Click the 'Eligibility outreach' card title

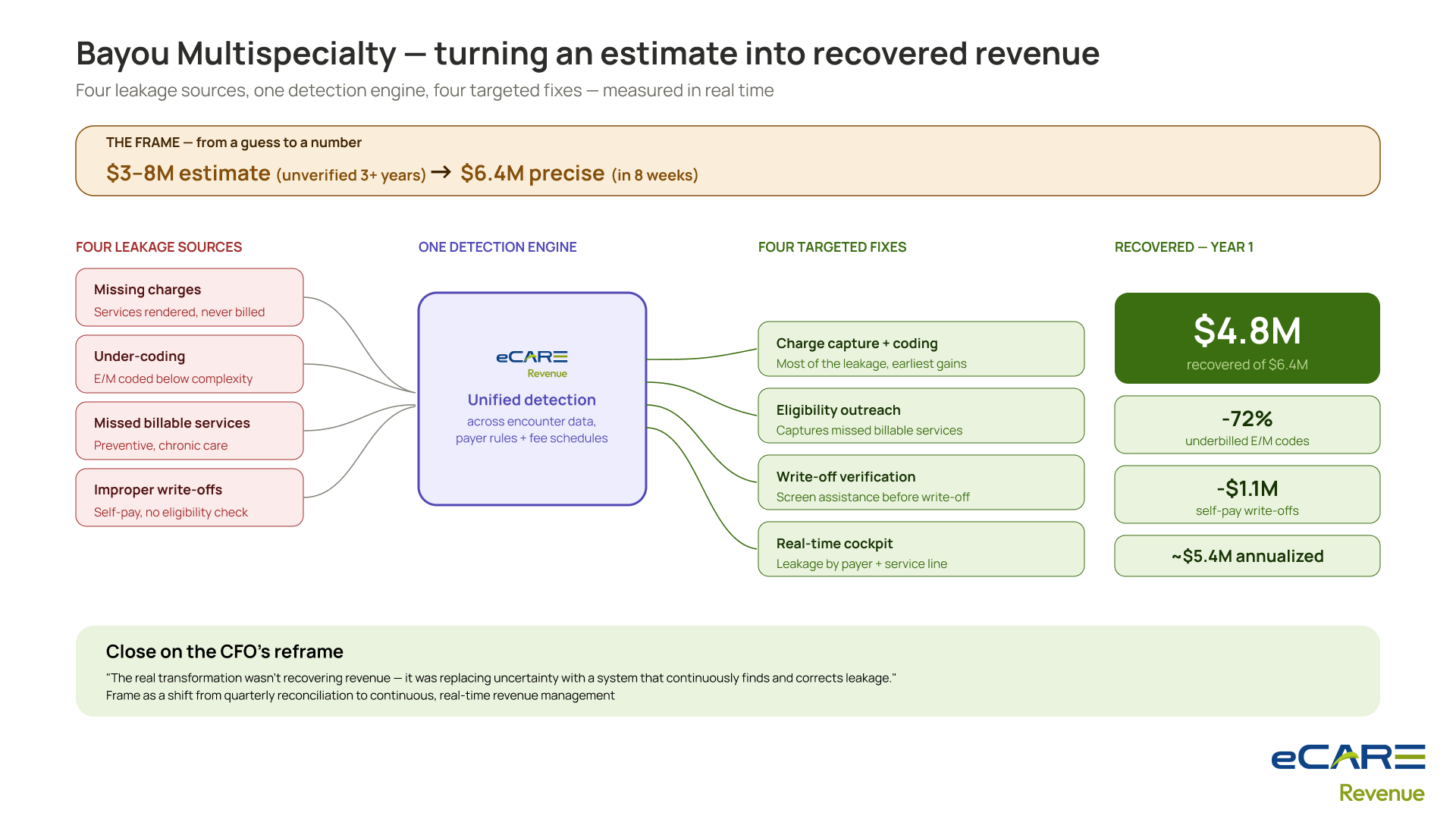pos(839,410)
